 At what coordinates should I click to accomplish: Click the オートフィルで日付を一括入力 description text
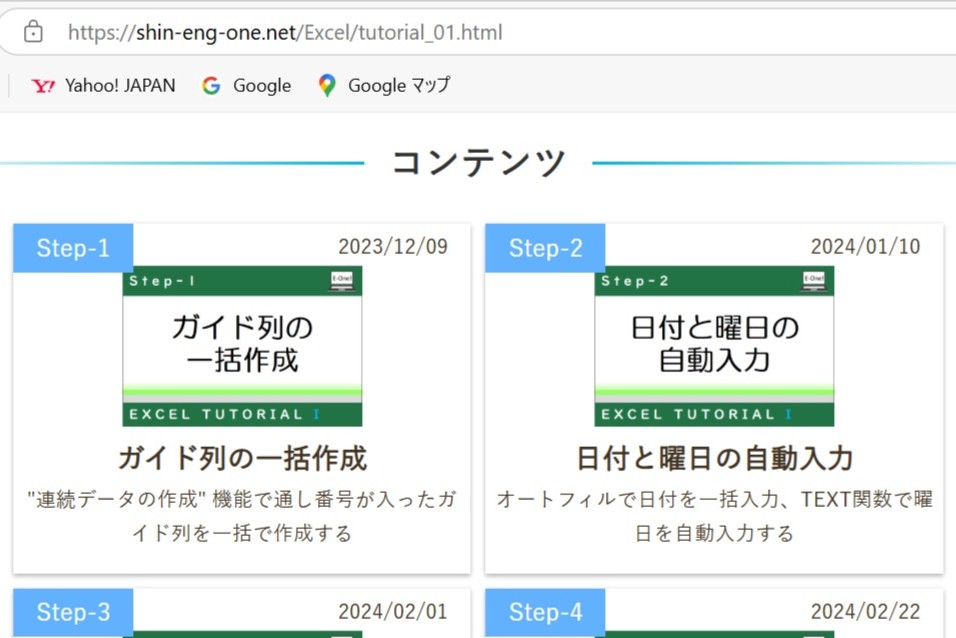(714, 516)
